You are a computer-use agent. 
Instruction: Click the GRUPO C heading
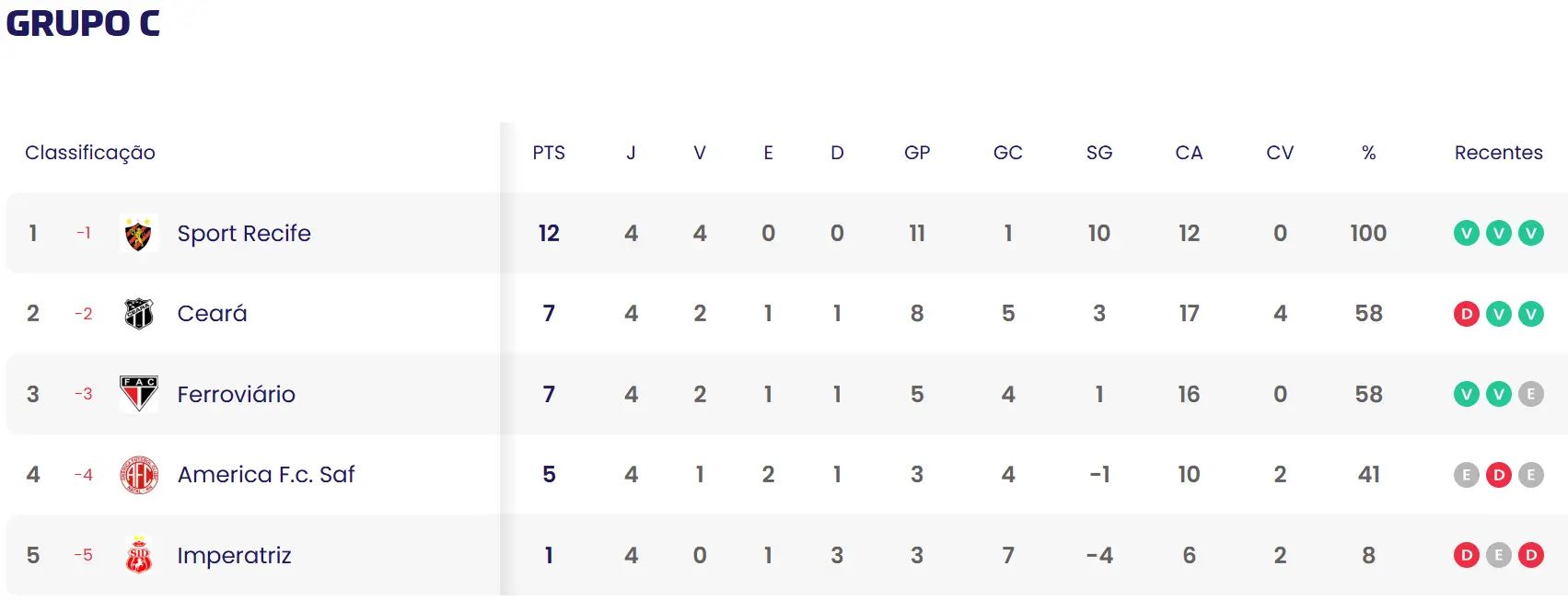pyautogui.click(x=83, y=24)
